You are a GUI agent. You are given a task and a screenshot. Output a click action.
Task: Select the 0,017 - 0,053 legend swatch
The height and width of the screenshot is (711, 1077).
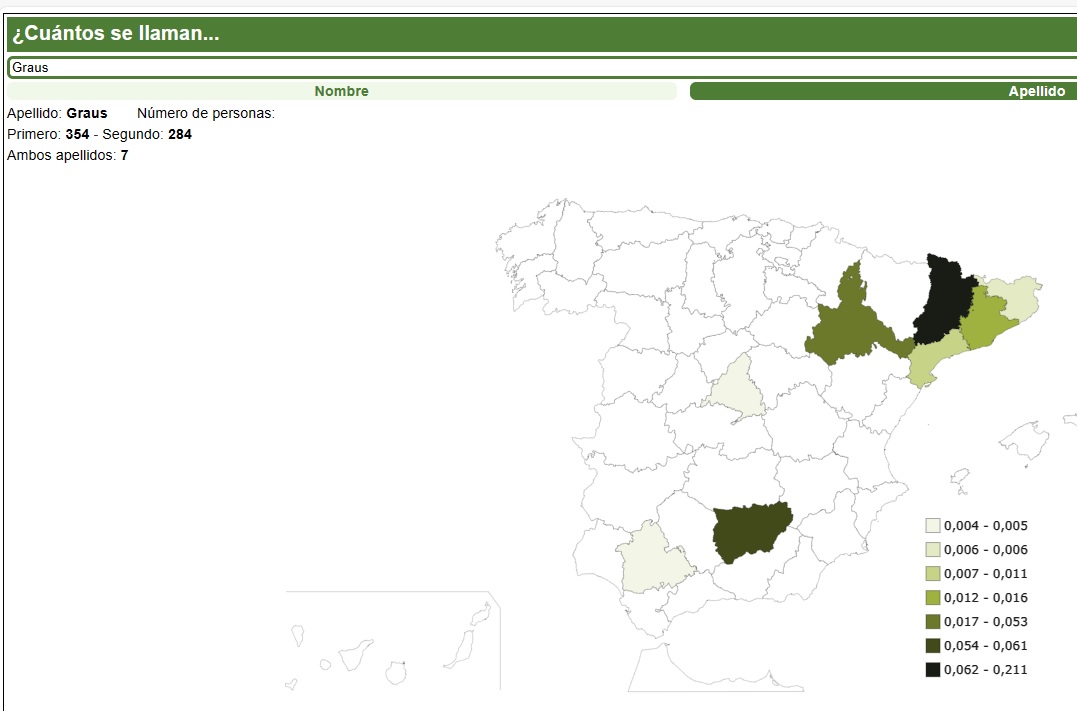click(932, 622)
